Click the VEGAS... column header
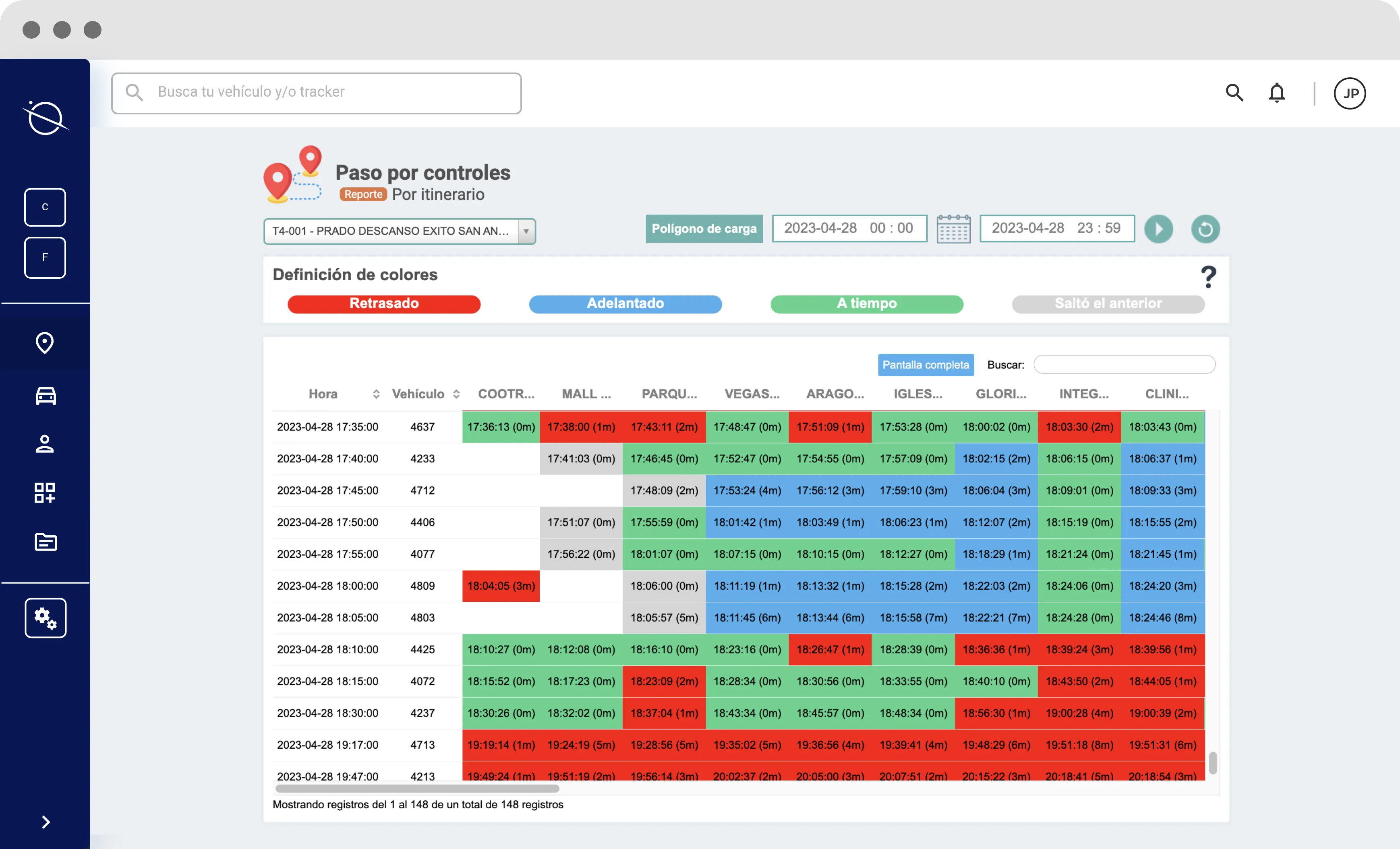The width and height of the screenshot is (1400, 849). coord(752,394)
